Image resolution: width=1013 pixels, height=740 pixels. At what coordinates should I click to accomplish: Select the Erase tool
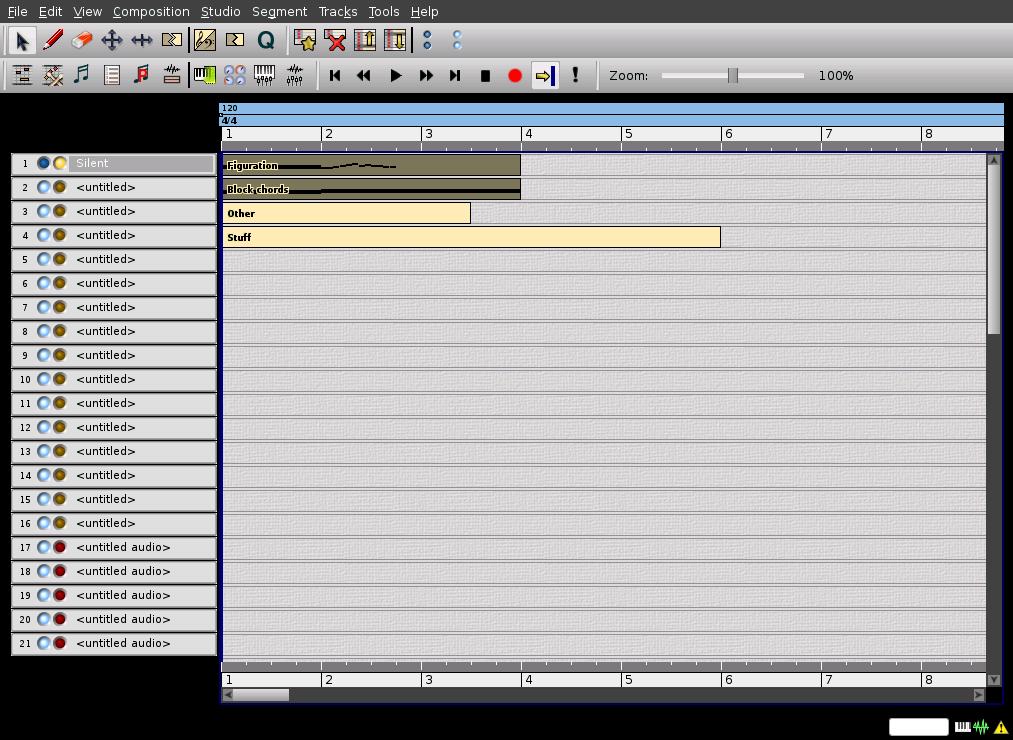(82, 40)
